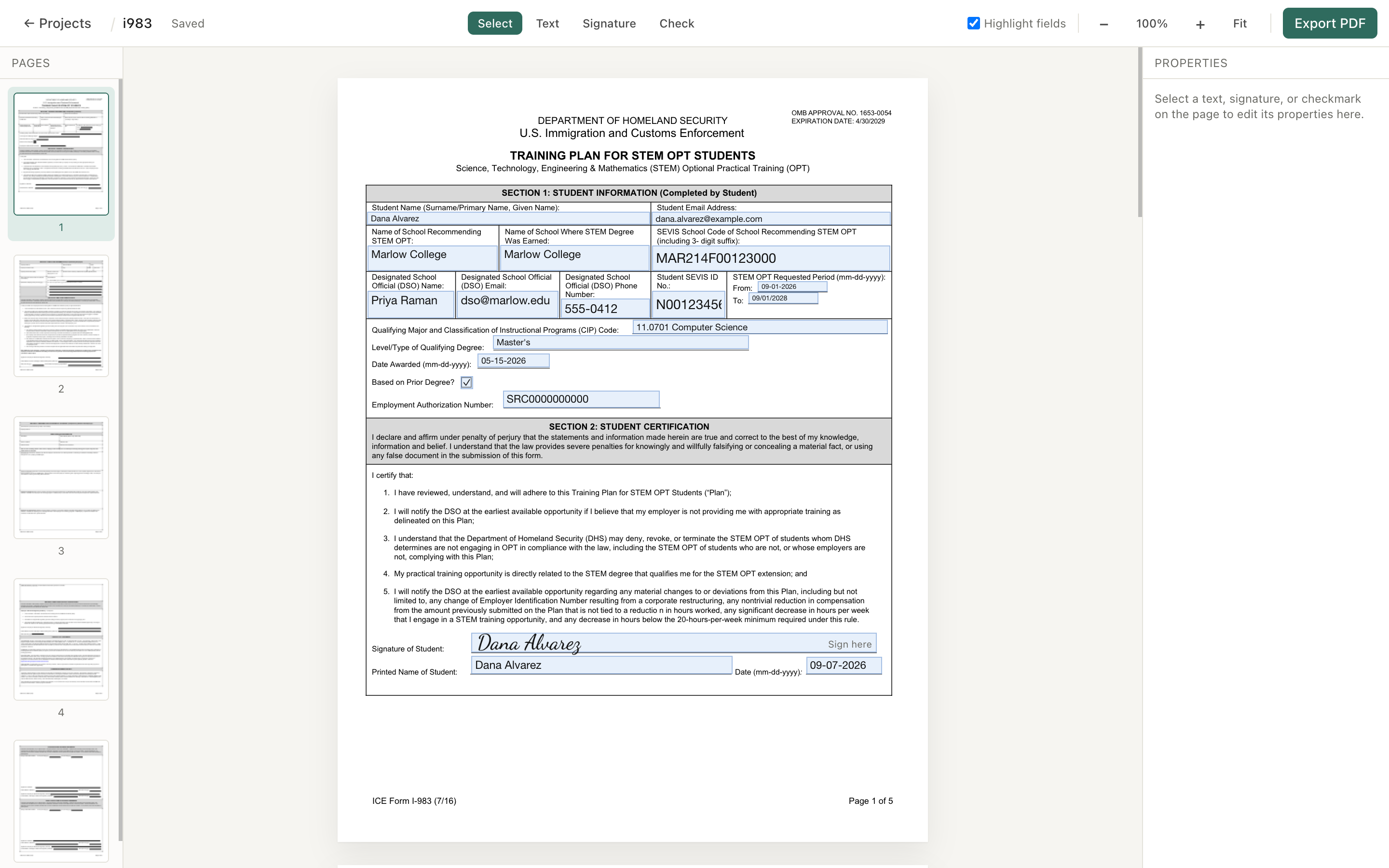
Task: Click the 100% zoom level
Action: coord(1151,24)
